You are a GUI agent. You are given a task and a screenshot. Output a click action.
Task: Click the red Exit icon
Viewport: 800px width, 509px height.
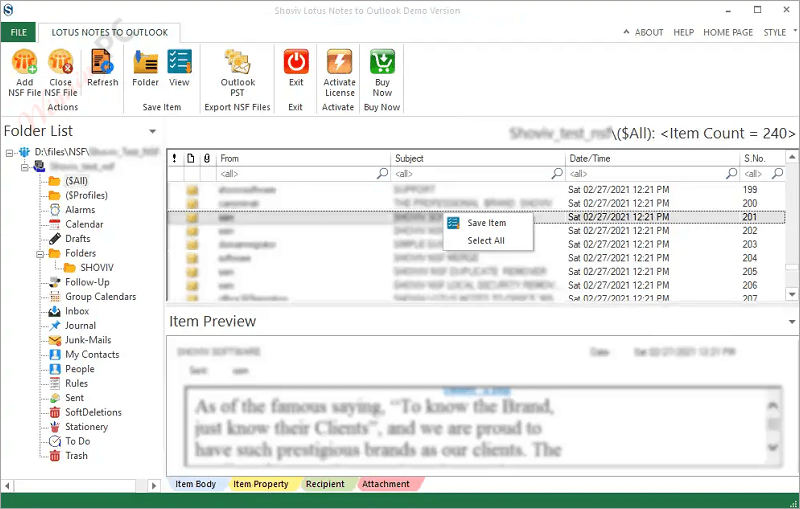point(296,61)
